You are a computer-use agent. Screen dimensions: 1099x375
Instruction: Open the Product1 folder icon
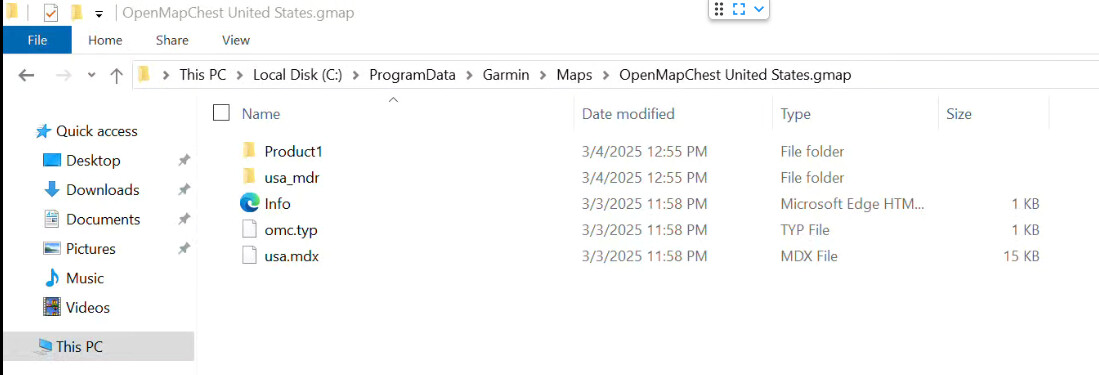(x=249, y=150)
